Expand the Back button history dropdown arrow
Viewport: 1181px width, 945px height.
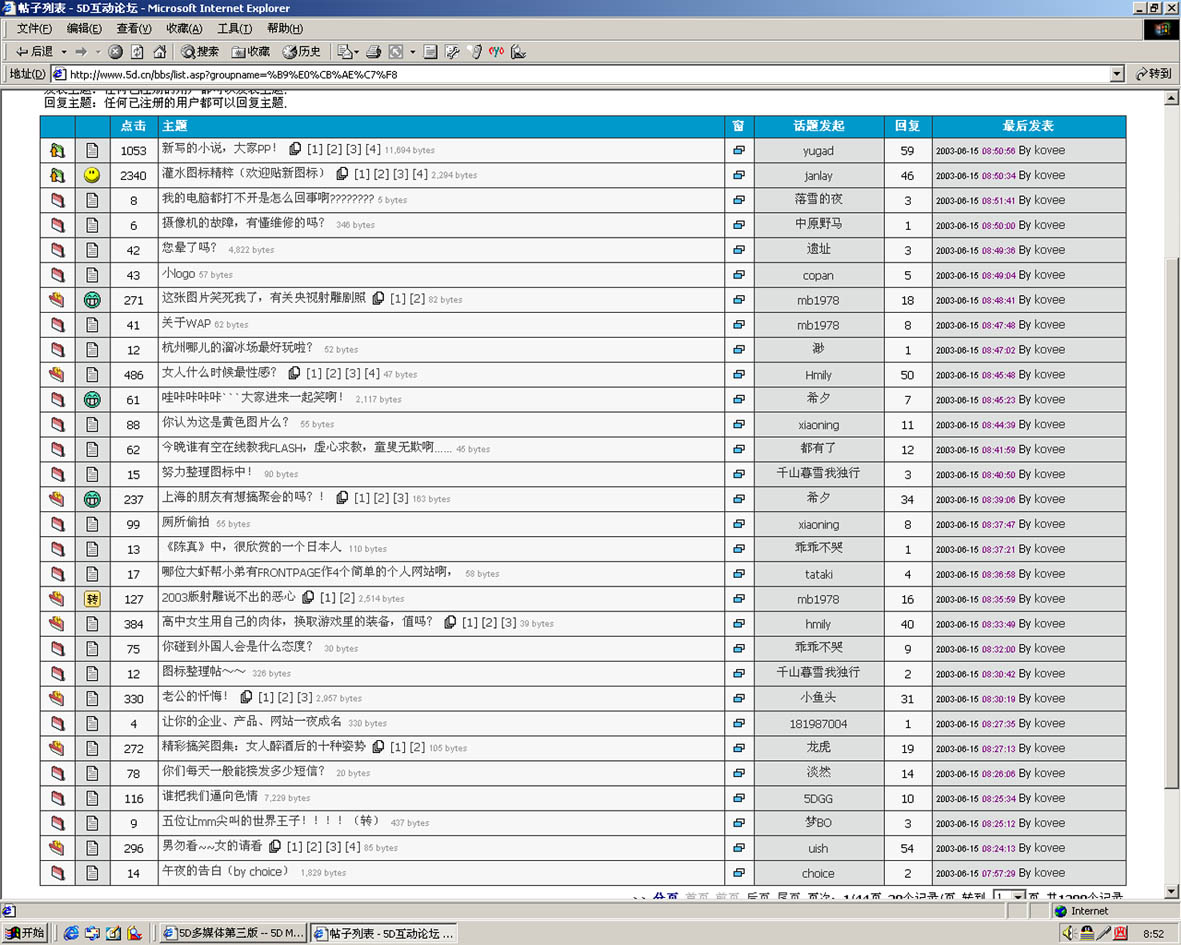pyautogui.click(x=64, y=52)
